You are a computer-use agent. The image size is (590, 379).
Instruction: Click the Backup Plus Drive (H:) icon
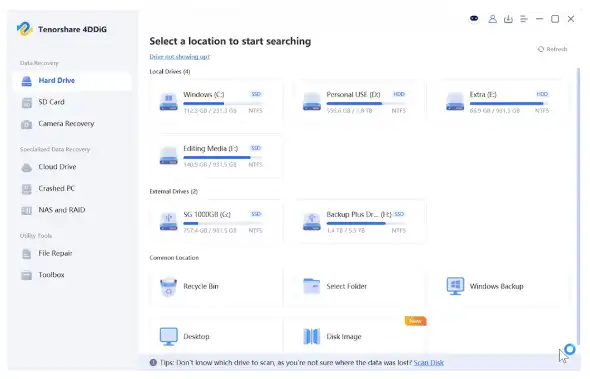[312, 222]
